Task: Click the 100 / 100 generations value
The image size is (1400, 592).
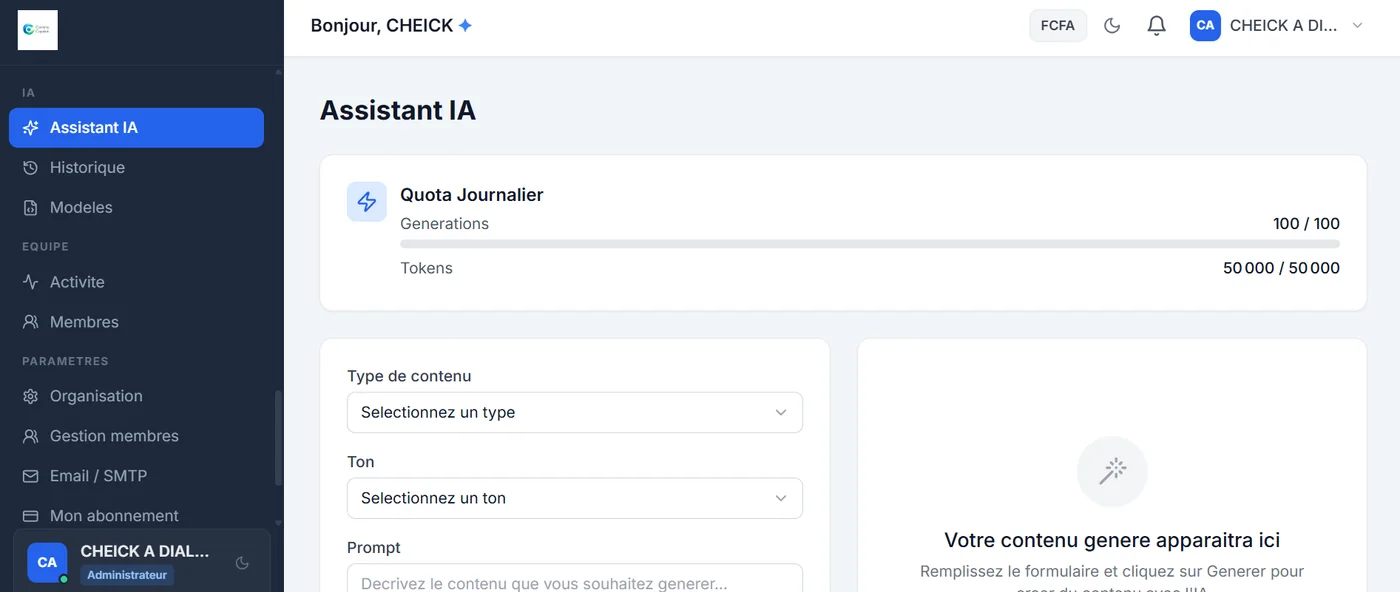Action: point(1306,224)
